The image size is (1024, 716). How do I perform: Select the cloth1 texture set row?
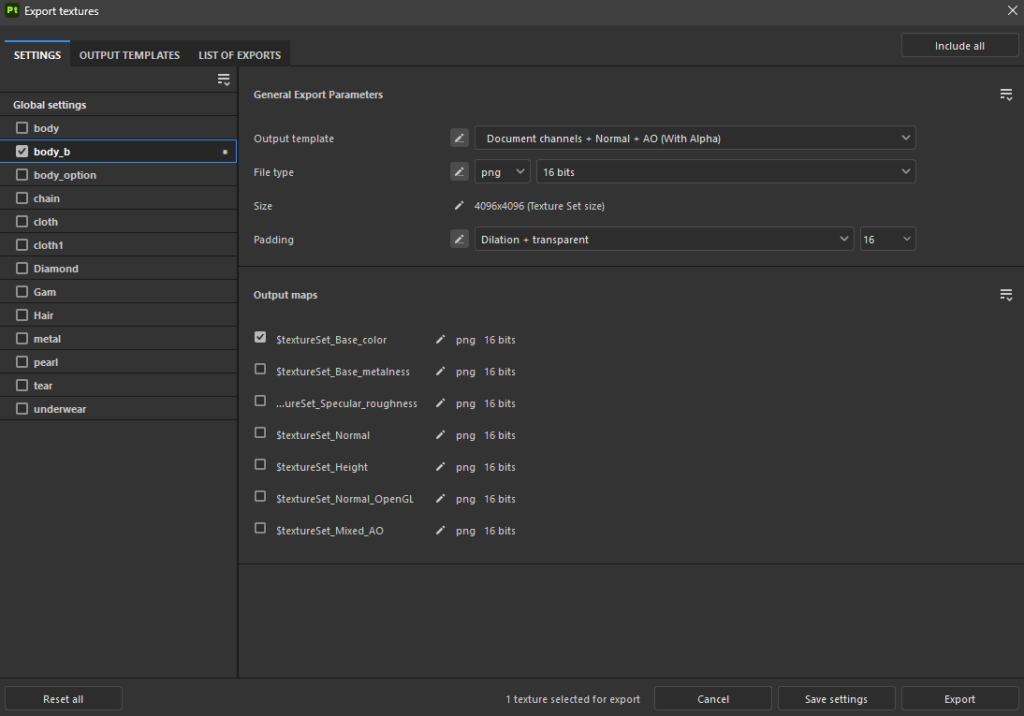[118, 245]
